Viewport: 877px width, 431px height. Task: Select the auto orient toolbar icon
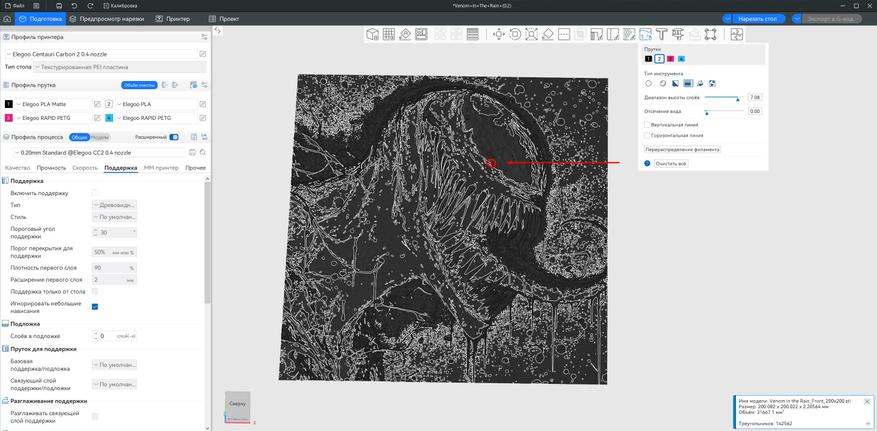pyautogui.click(x=406, y=35)
